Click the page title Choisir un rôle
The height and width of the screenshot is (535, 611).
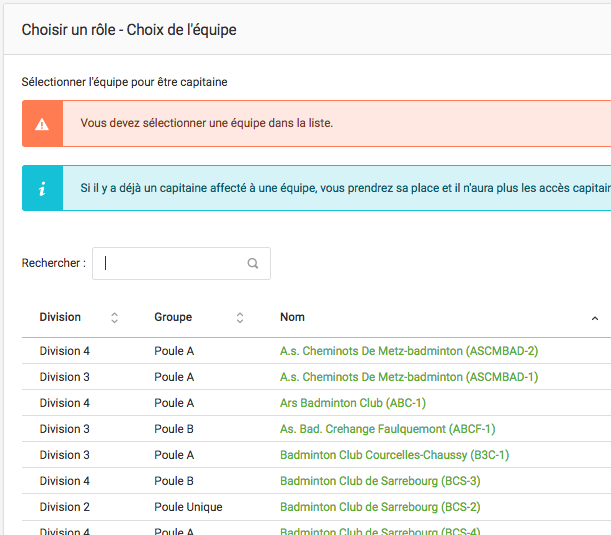[129, 30]
